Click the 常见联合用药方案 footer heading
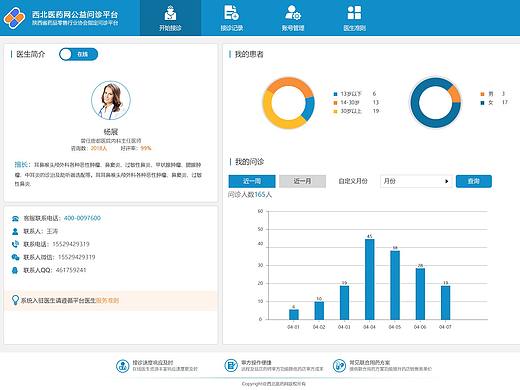Screen dimensions: 520x390 click(x=370, y=362)
